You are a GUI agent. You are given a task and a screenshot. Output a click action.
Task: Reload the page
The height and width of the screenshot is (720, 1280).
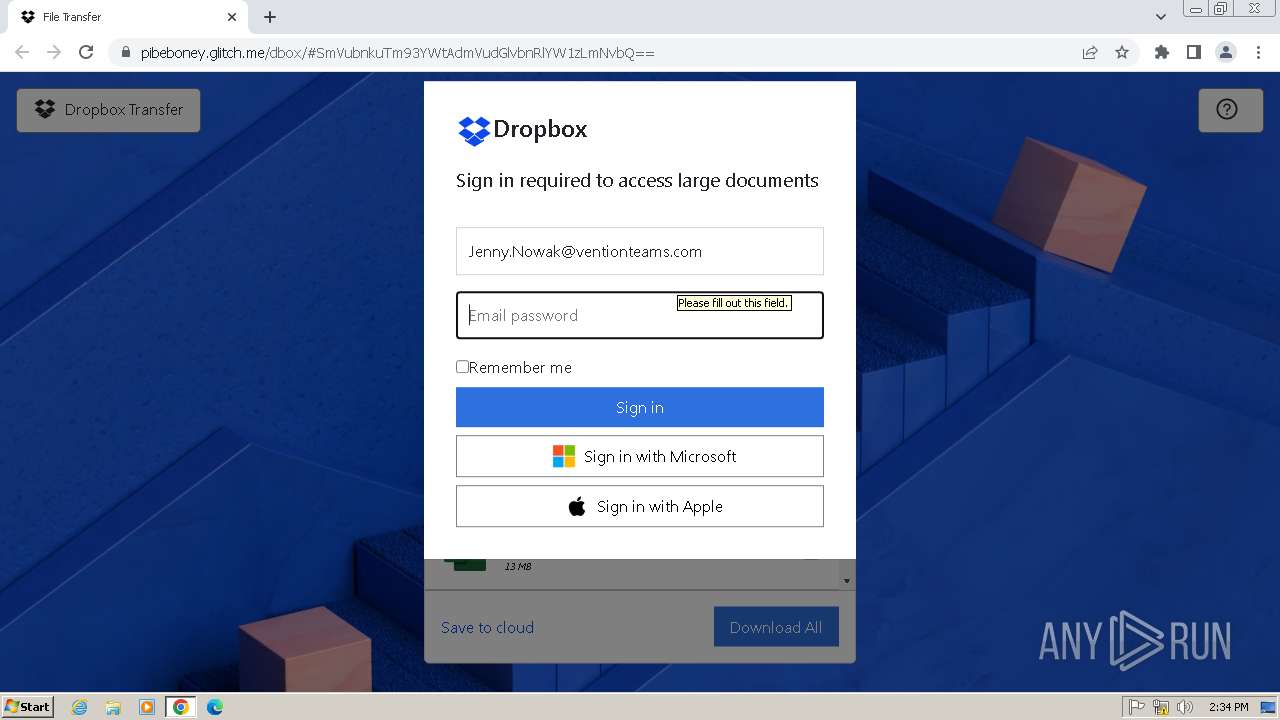[86, 52]
